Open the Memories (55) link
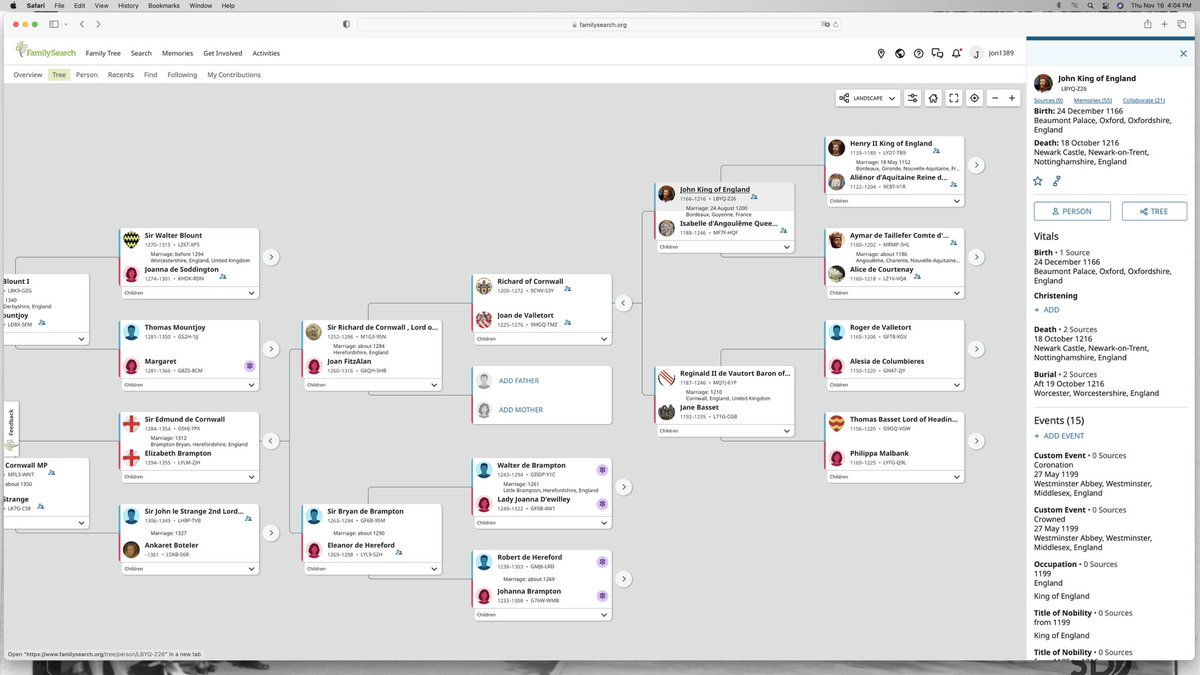The height and width of the screenshot is (675, 1200). pos(1093,100)
